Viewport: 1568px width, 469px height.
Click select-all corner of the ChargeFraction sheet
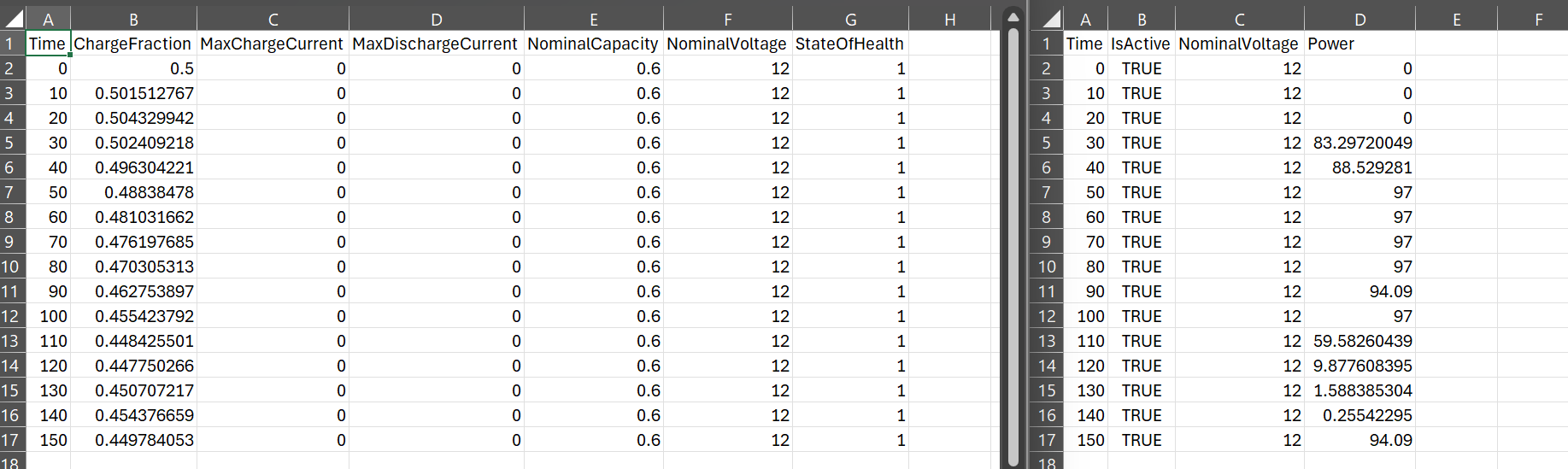[14, 19]
